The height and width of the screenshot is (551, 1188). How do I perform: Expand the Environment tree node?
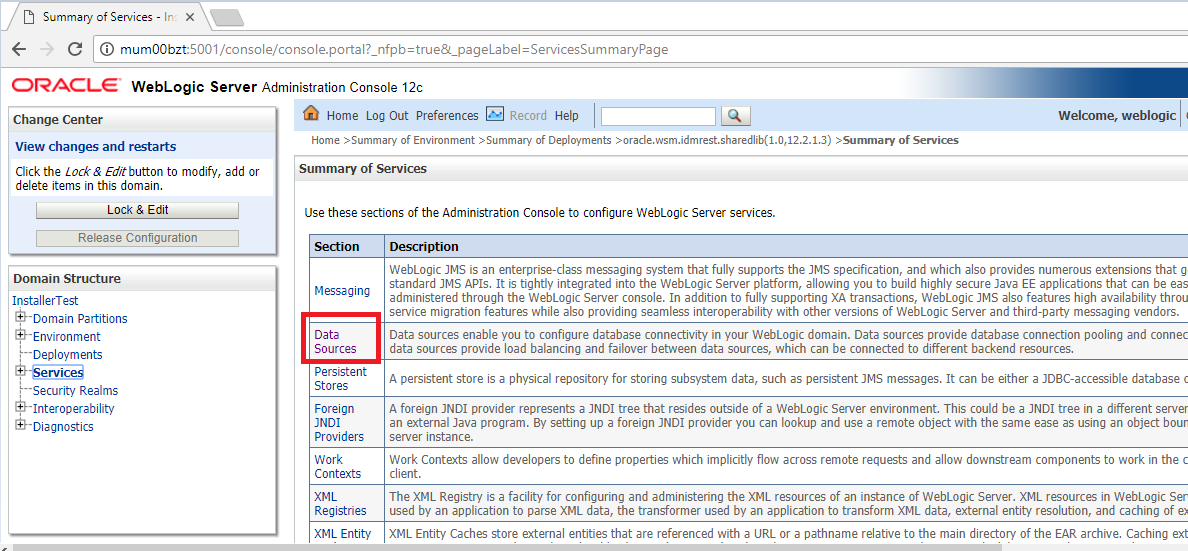[20, 336]
